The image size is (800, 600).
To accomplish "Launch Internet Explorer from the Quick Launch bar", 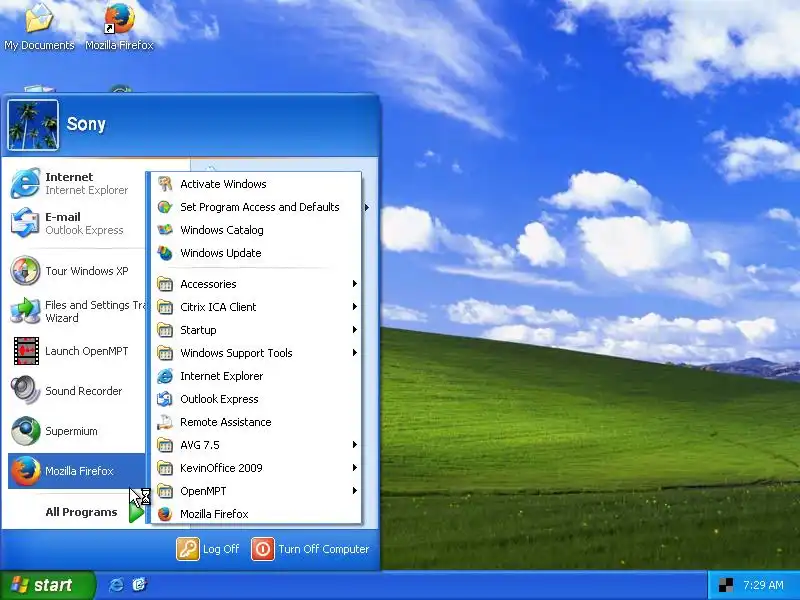I will [116, 585].
